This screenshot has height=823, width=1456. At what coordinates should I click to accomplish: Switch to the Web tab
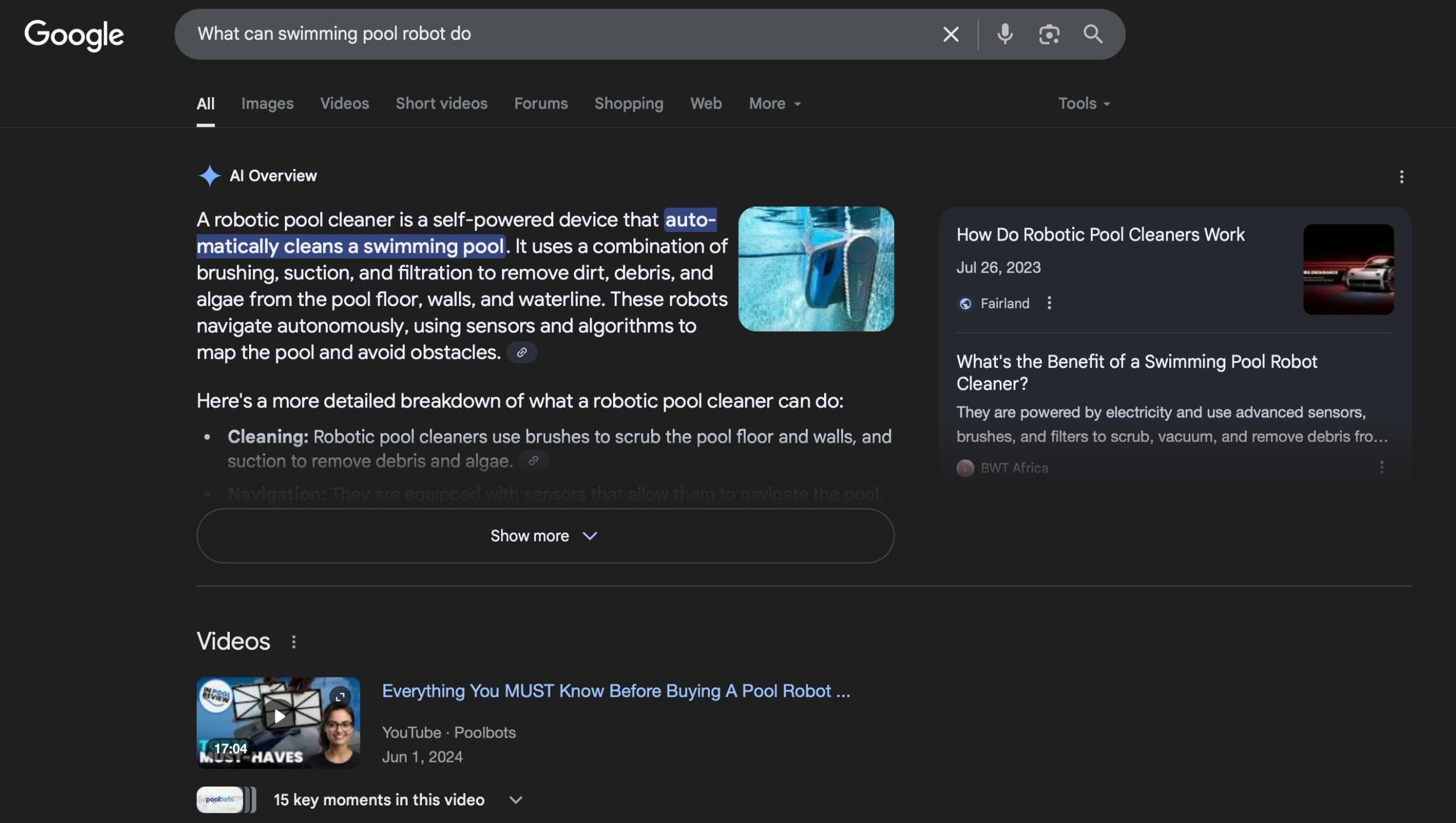(x=706, y=104)
